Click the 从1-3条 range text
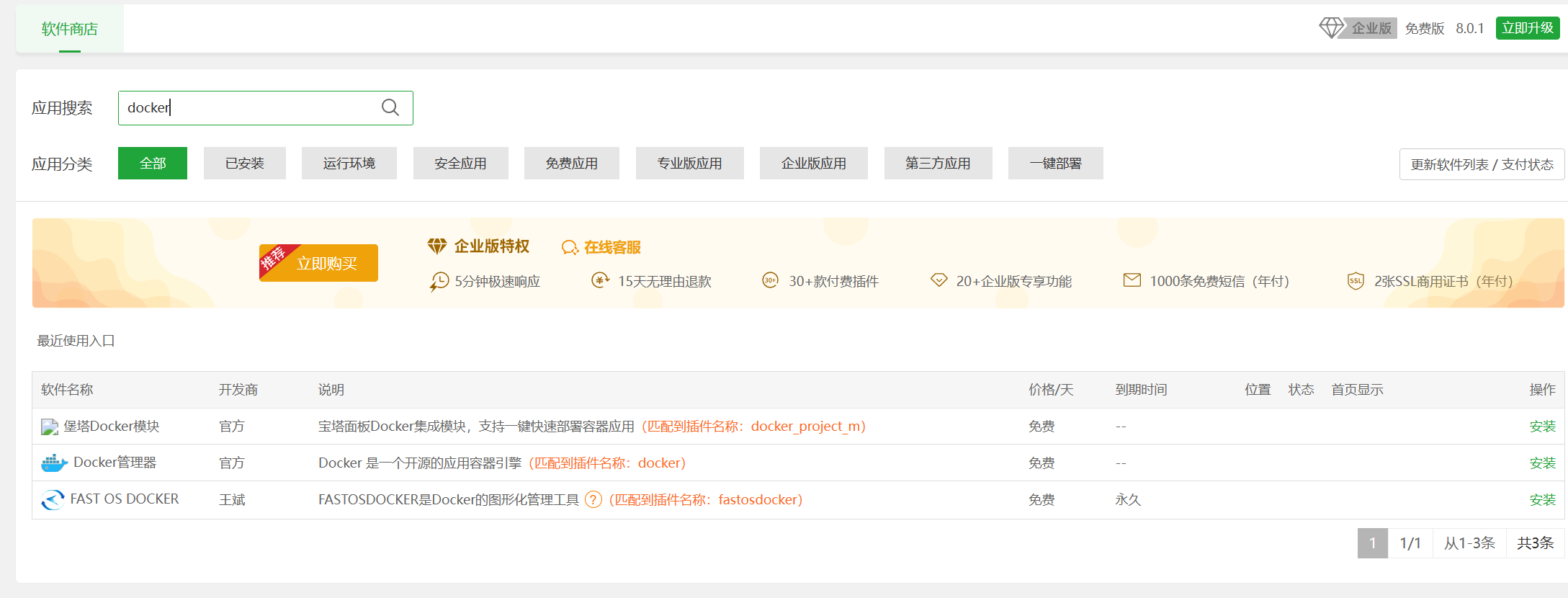The image size is (1568, 598). coord(1470,543)
